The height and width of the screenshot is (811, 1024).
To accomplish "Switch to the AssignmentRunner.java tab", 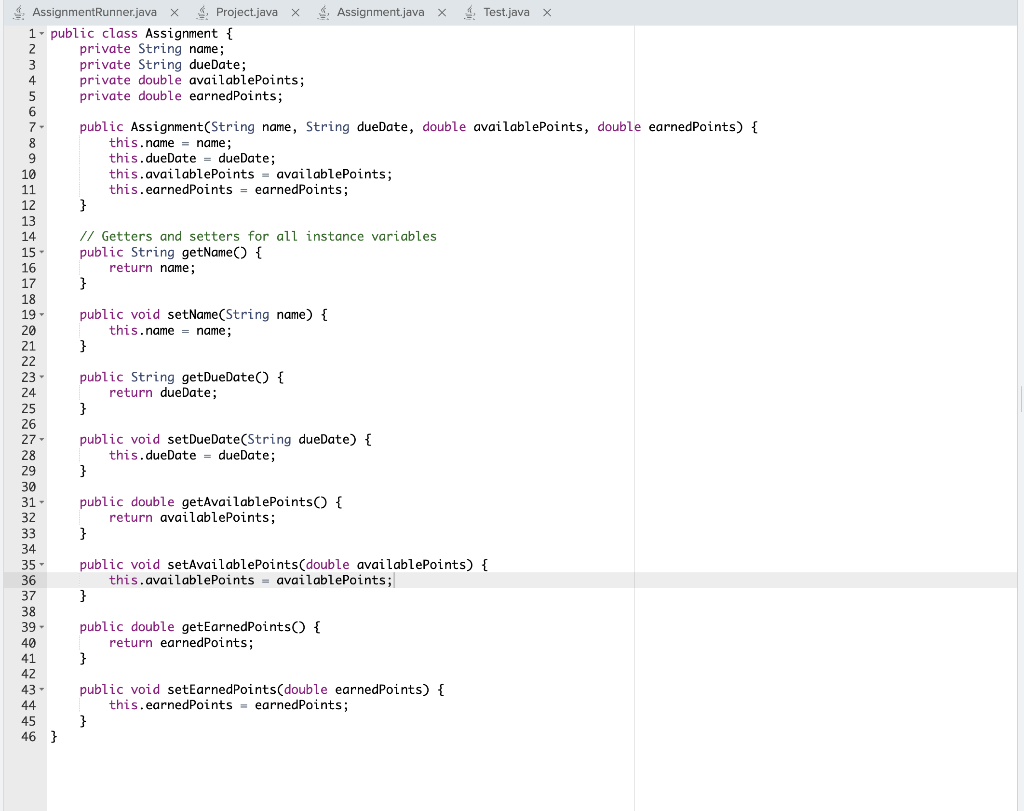I will click(94, 12).
